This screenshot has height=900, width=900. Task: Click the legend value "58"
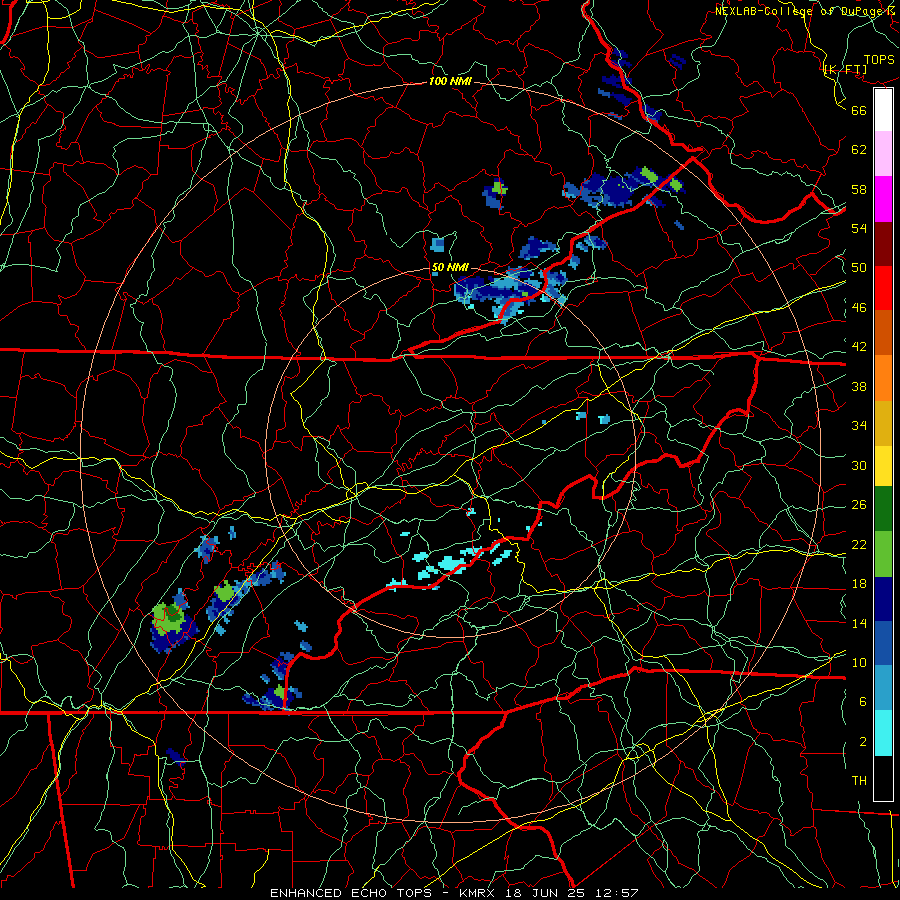(x=859, y=189)
